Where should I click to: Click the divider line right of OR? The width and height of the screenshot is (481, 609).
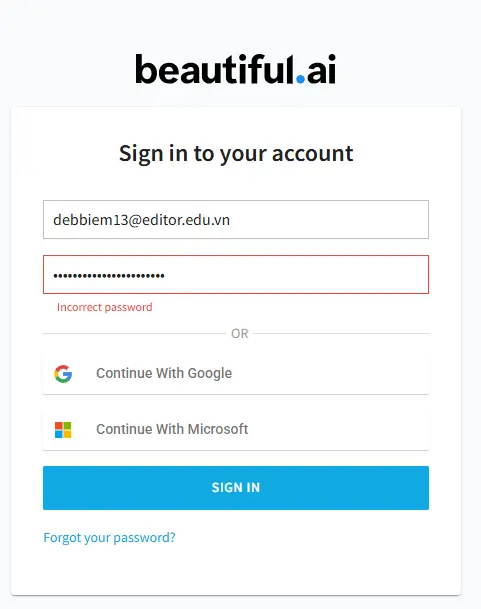point(341,334)
